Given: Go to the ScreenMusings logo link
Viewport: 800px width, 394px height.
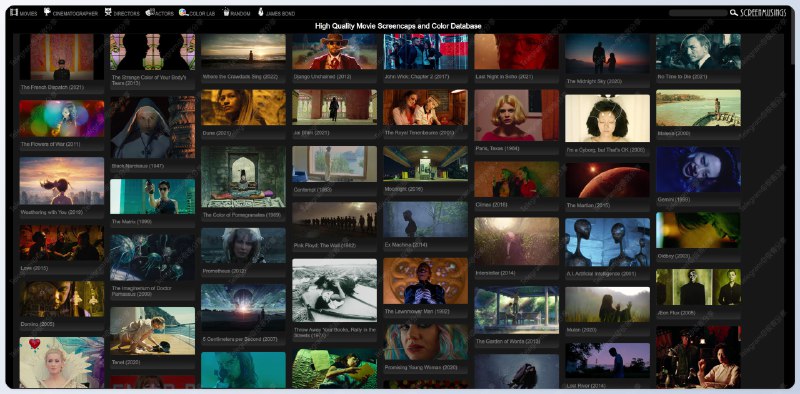Looking at the screenshot, I should [763, 13].
